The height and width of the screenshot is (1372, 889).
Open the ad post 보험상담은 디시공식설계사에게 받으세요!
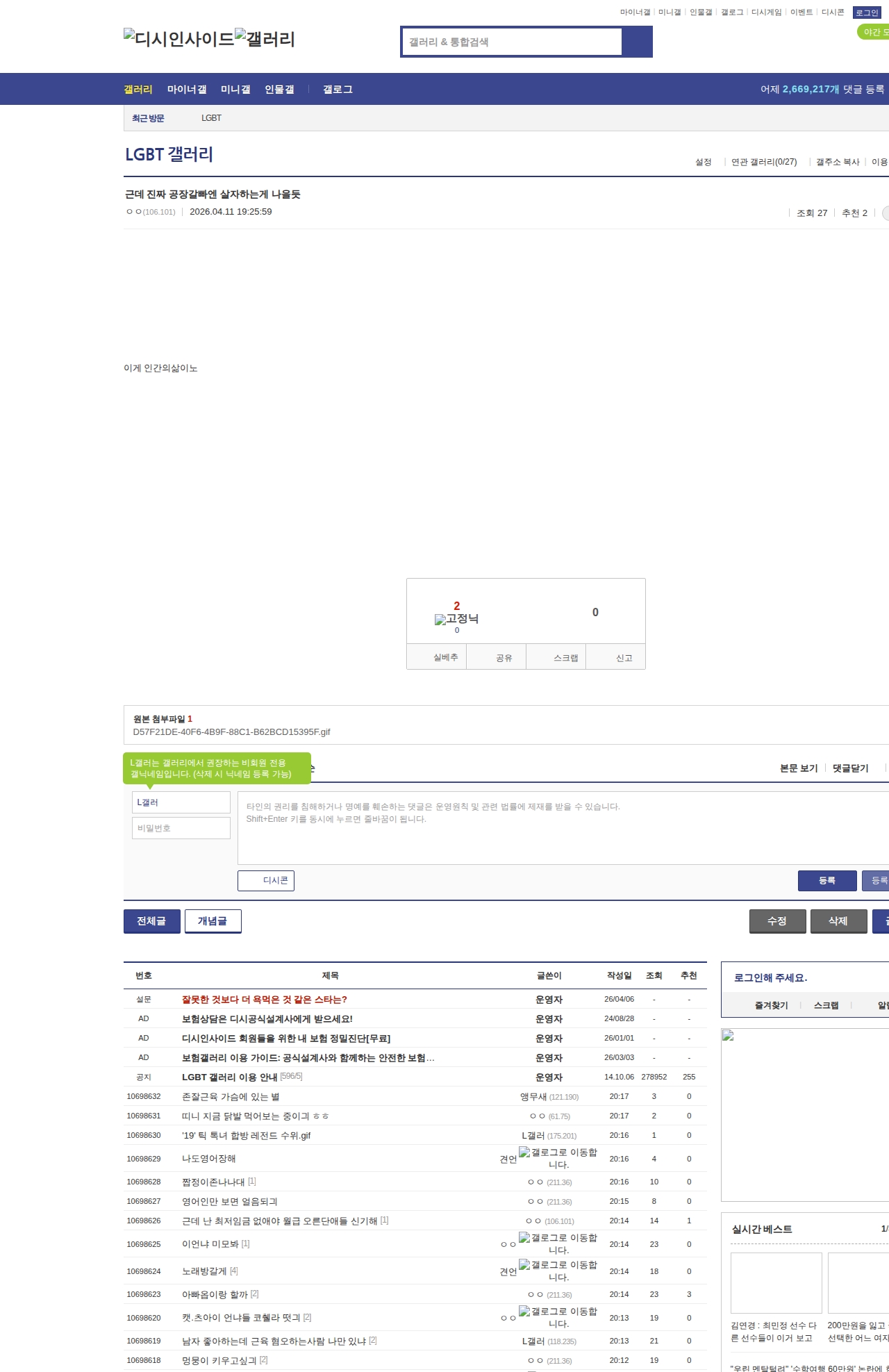tap(267, 1019)
